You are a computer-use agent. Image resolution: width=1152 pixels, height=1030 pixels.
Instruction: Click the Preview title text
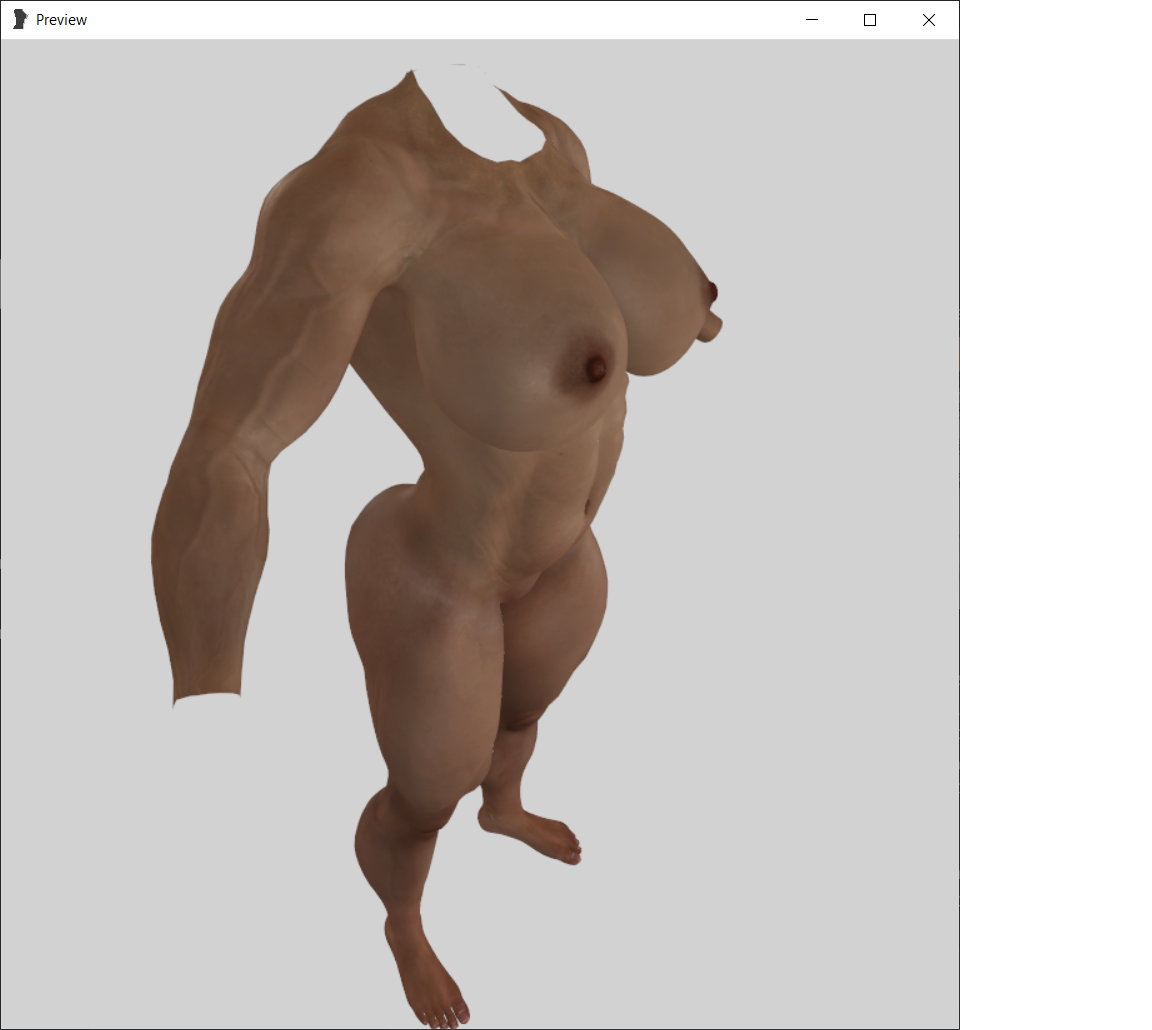point(61,21)
